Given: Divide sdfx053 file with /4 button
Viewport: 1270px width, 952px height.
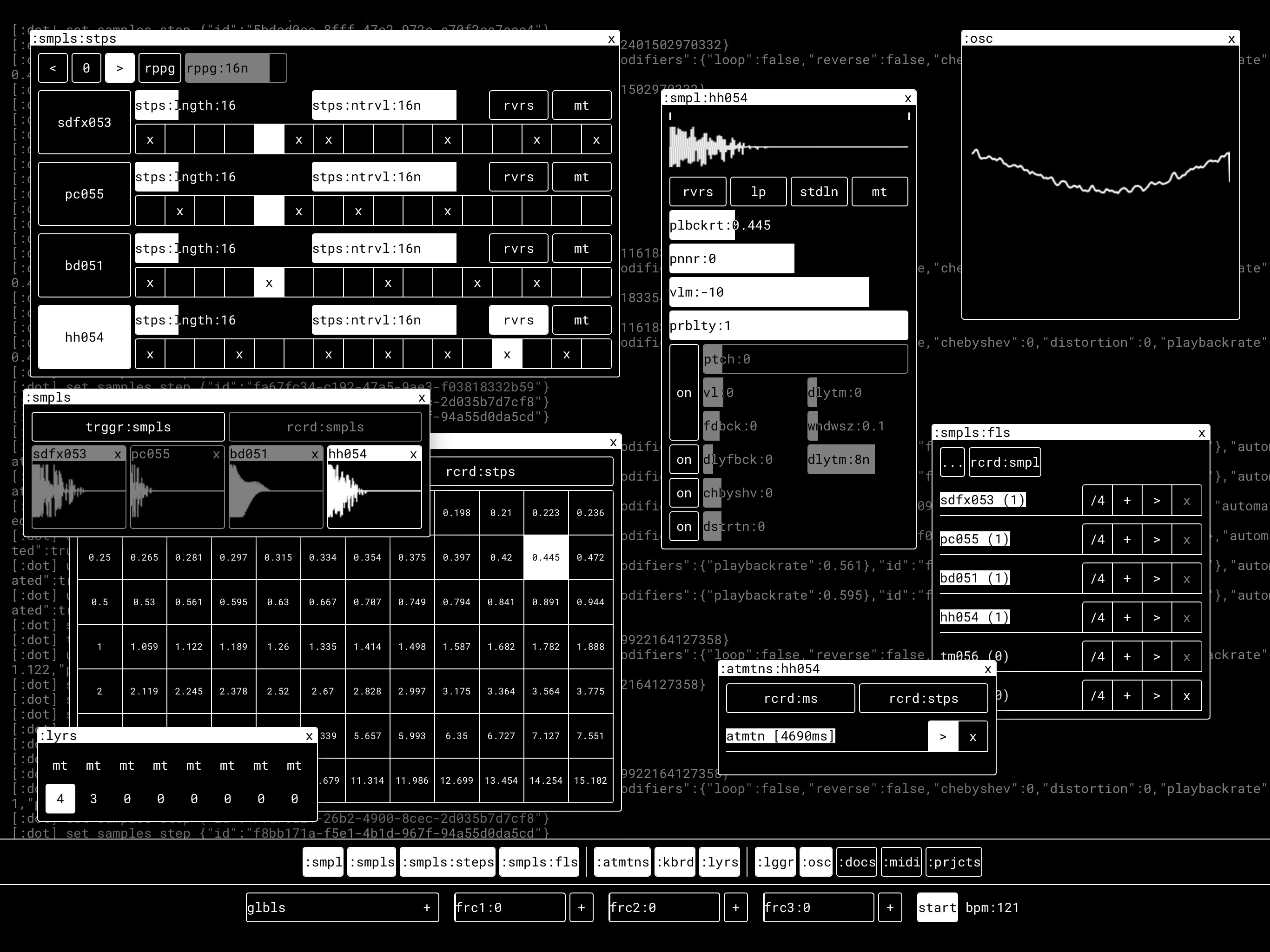Looking at the screenshot, I should (x=1097, y=501).
